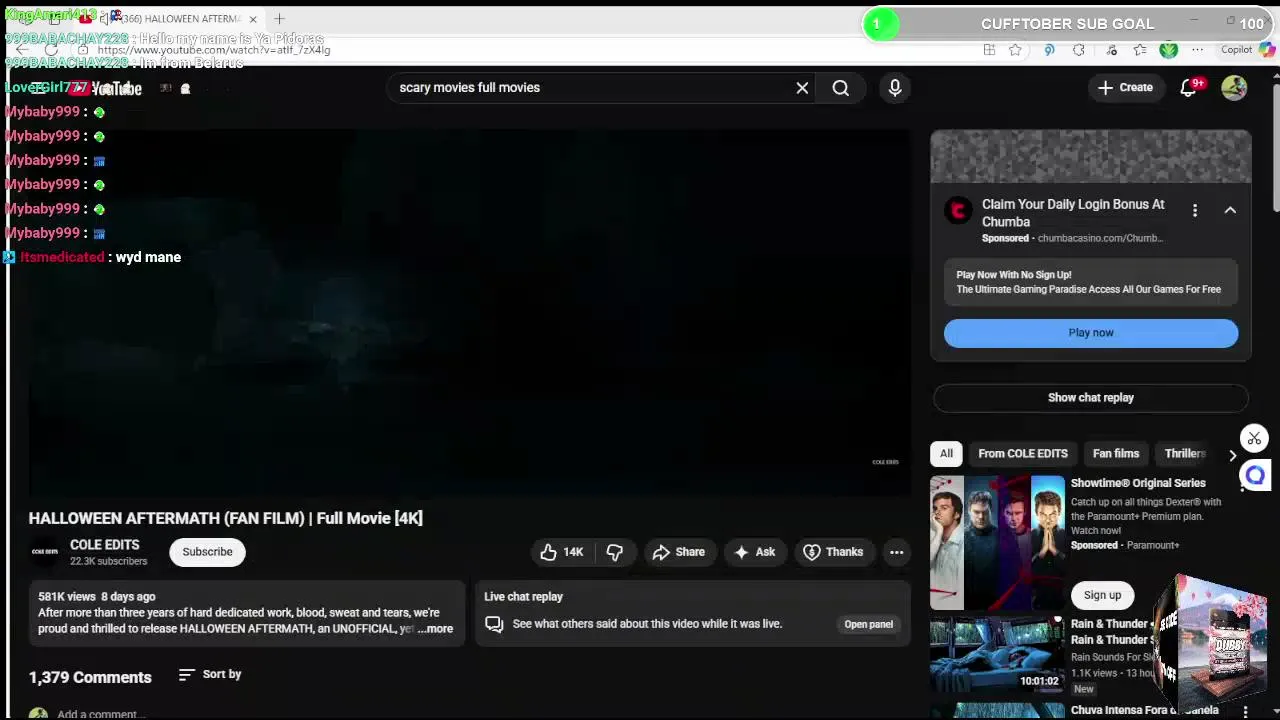Open Showtime Original Series ad thumbnail
The height and width of the screenshot is (720, 1280).
tap(997, 542)
